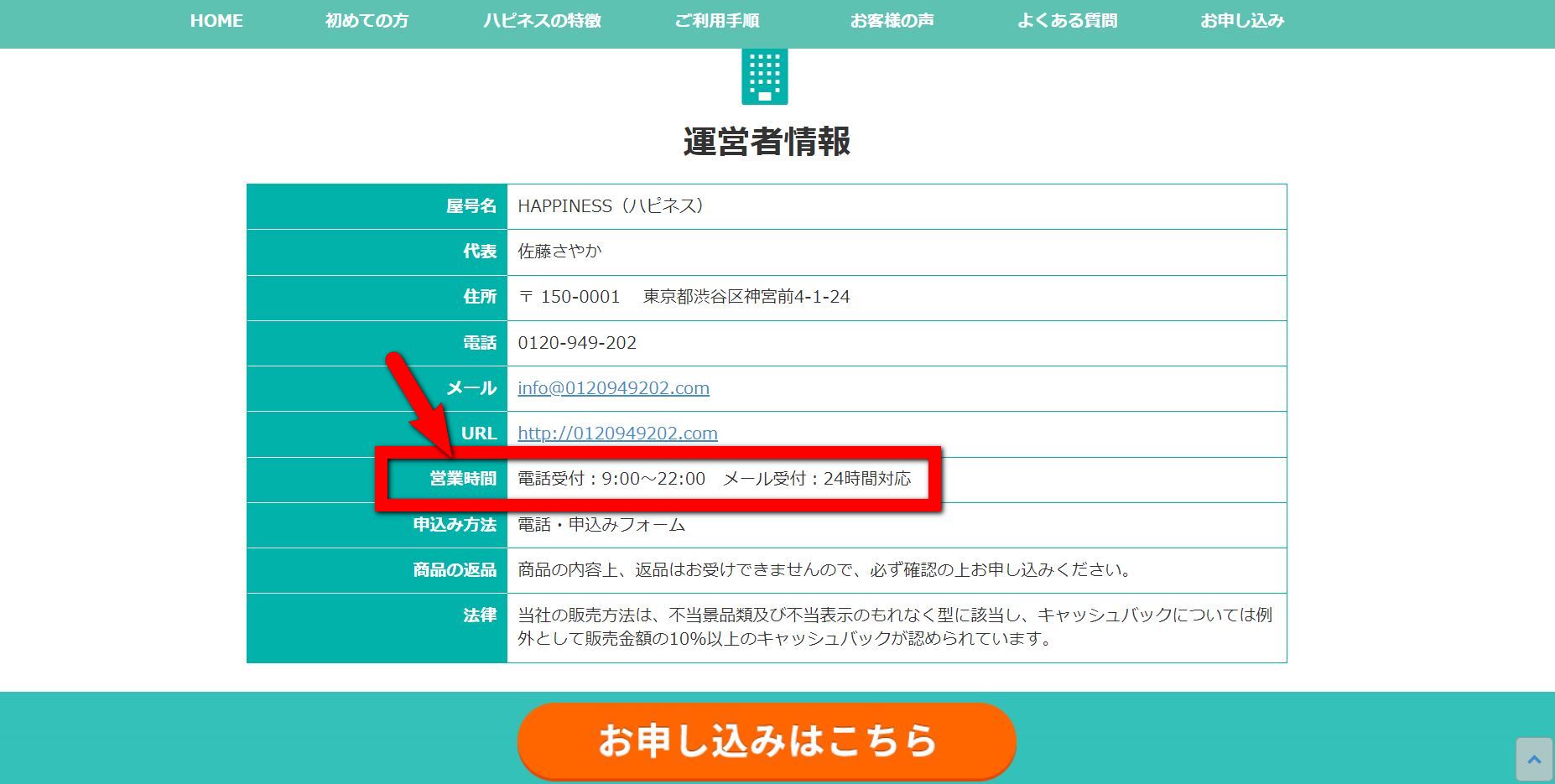Click the info@0120949202.com email link
Viewport: 1555px width, 784px height.
tap(613, 388)
